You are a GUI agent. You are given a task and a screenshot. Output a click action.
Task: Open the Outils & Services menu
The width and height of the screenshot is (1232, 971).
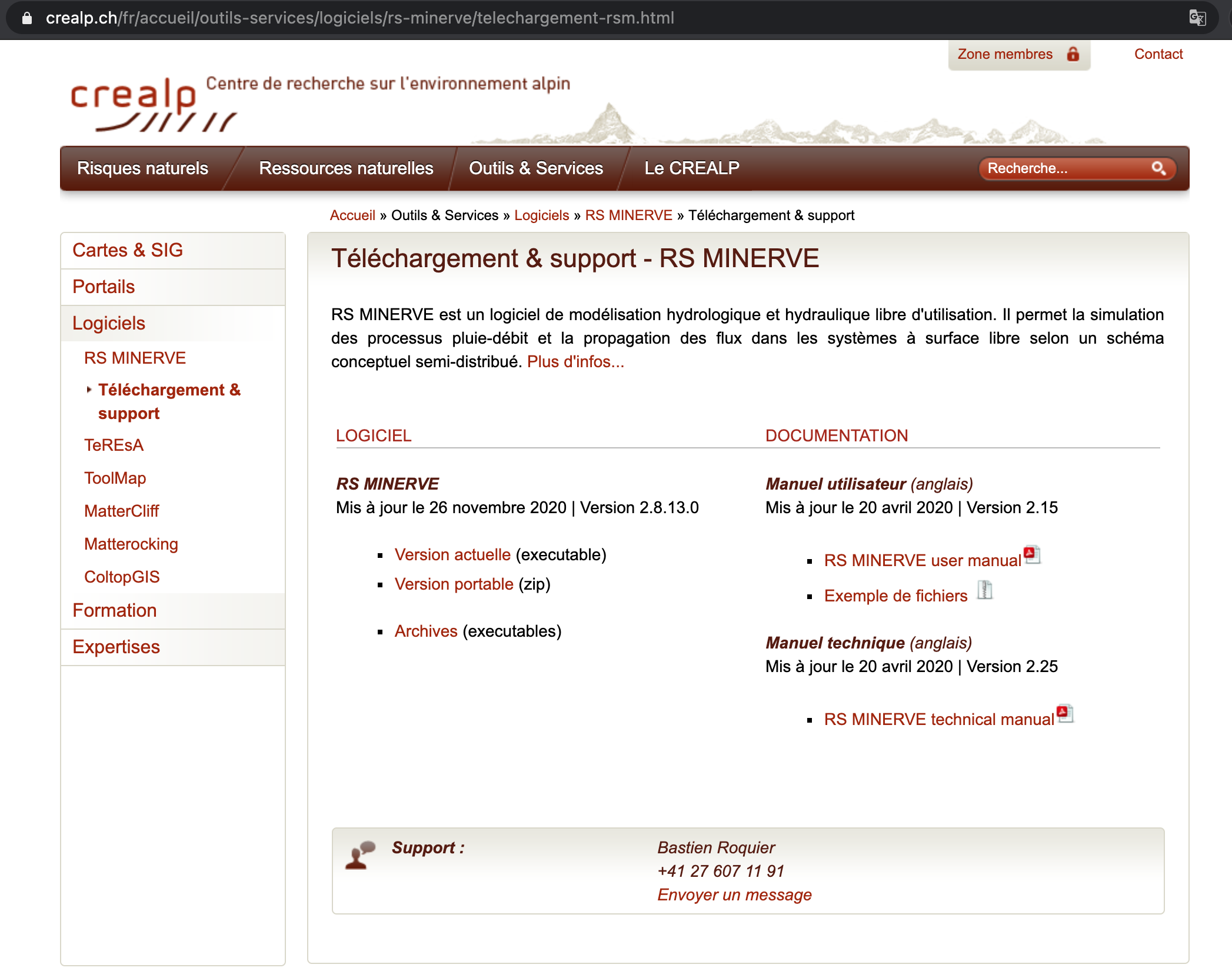(536, 168)
